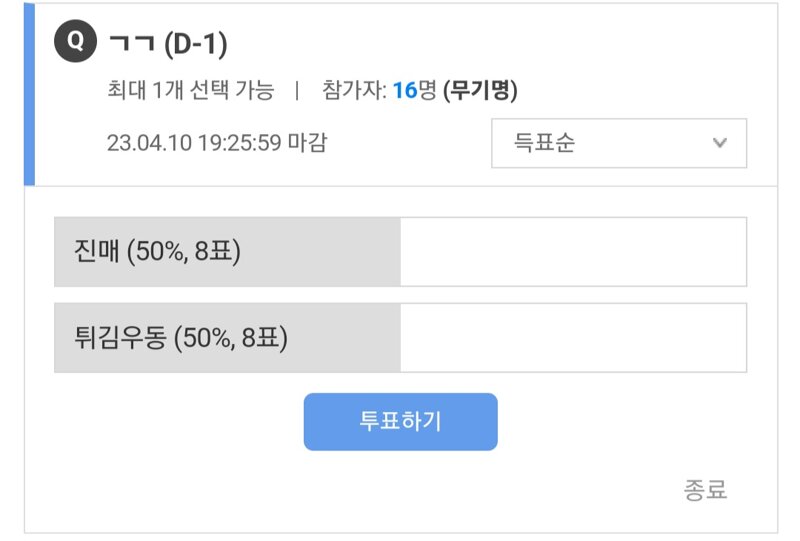
Task: Select the 진매 poll option
Action: pyautogui.click(x=401, y=252)
